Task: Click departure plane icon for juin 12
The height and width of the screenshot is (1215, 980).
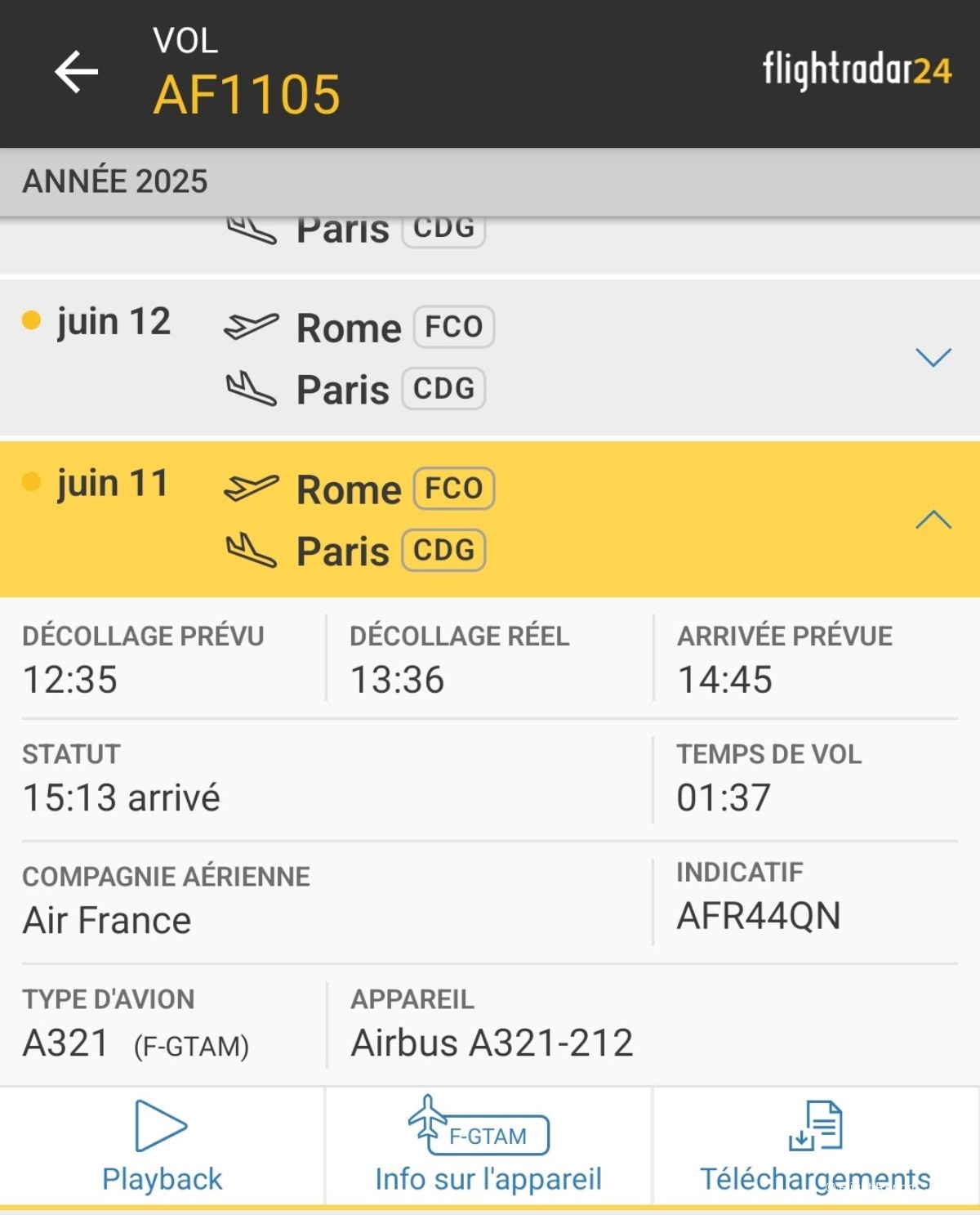Action: coord(251,326)
